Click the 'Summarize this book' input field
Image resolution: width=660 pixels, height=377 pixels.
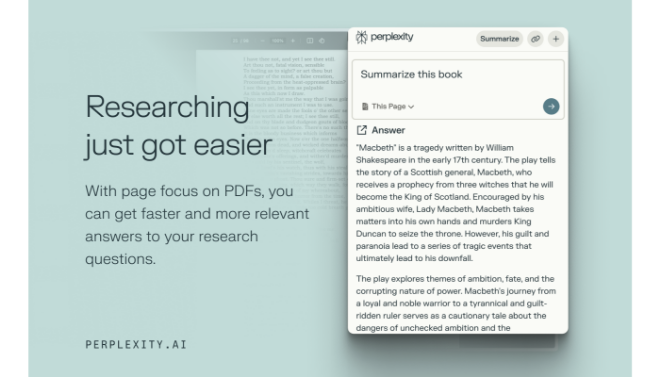tap(458, 89)
